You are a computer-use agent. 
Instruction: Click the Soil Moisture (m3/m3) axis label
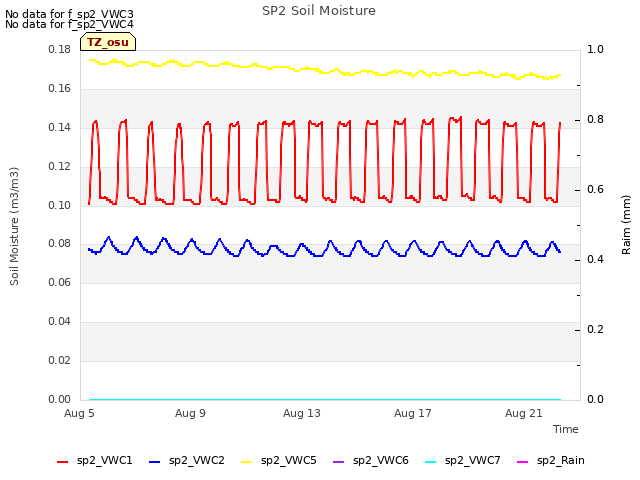click(14, 226)
